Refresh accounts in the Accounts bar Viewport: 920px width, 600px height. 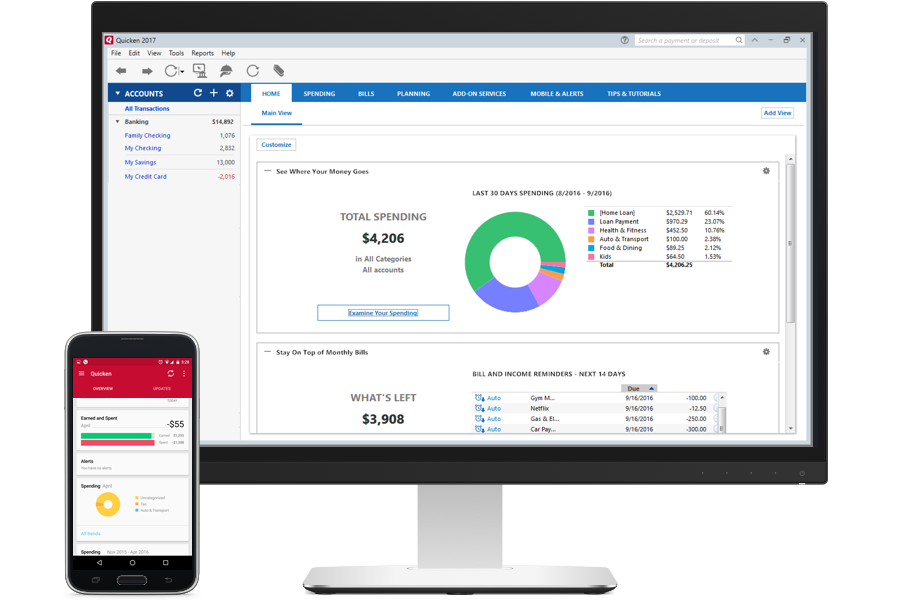[x=198, y=93]
